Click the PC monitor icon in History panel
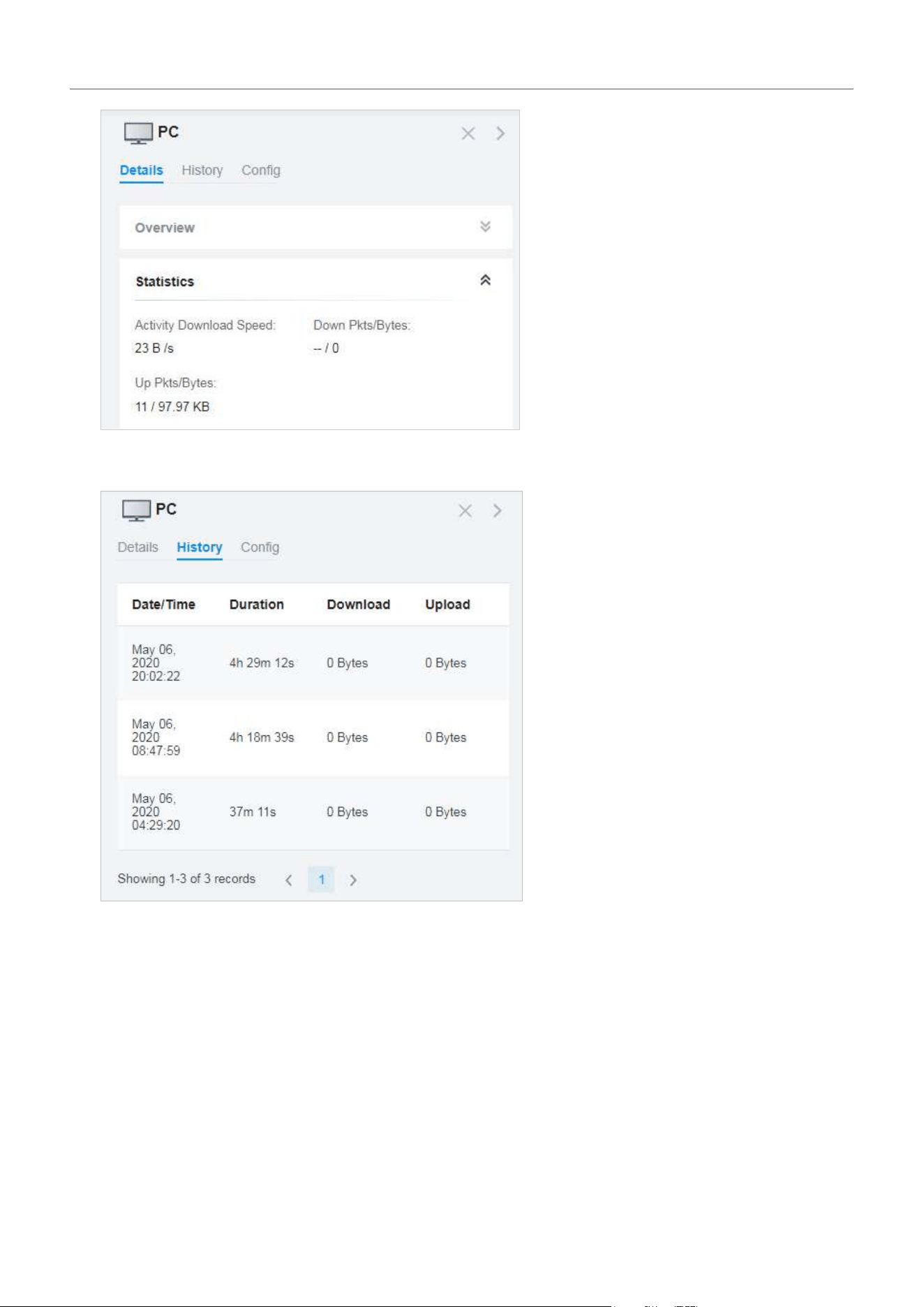The image size is (924, 1307). (x=136, y=510)
